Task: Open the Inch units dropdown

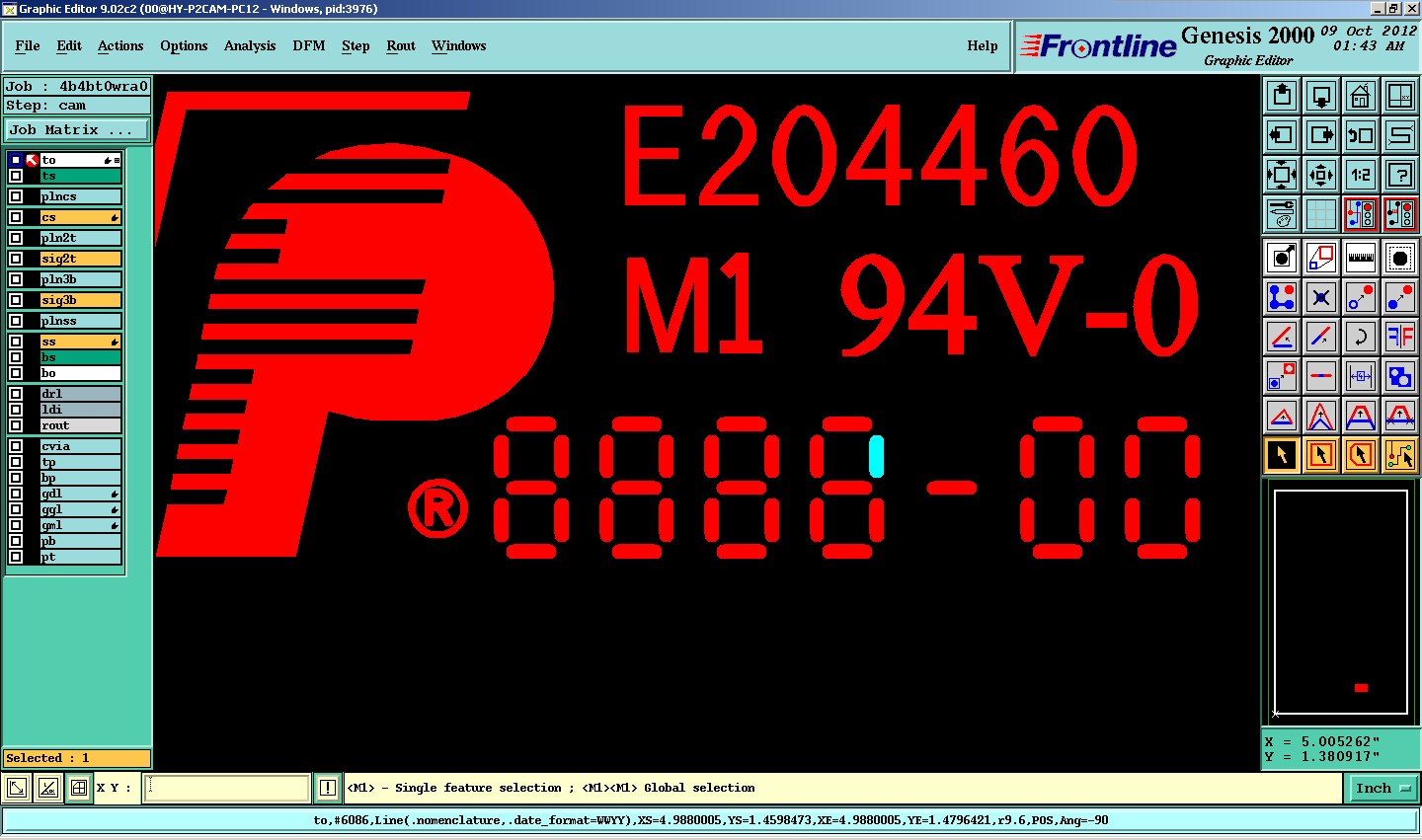Action: point(1382,788)
